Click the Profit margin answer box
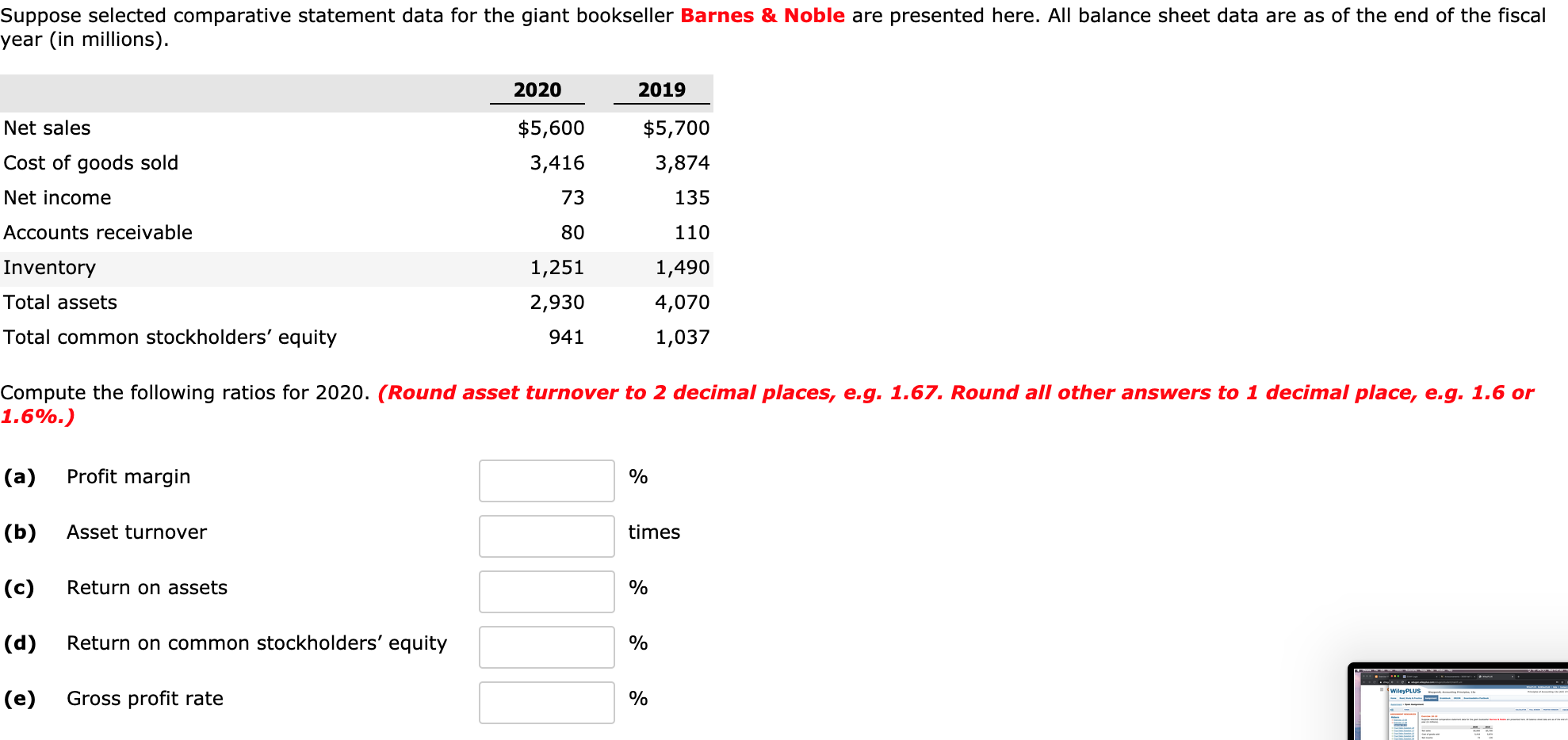Viewport: 1568px width, 740px height. pyautogui.click(x=545, y=480)
